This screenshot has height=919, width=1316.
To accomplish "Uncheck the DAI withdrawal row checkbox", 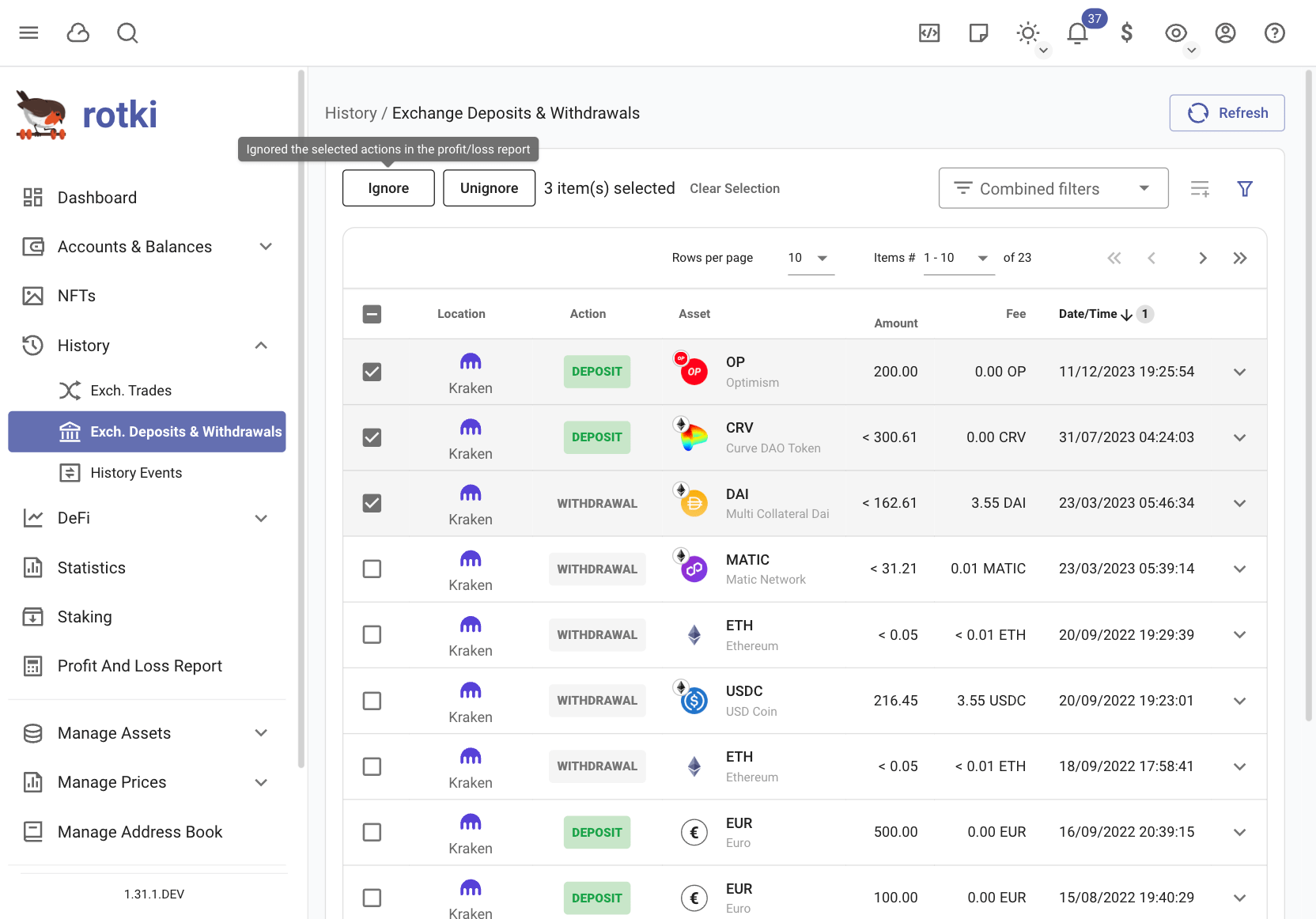I will coord(372,503).
